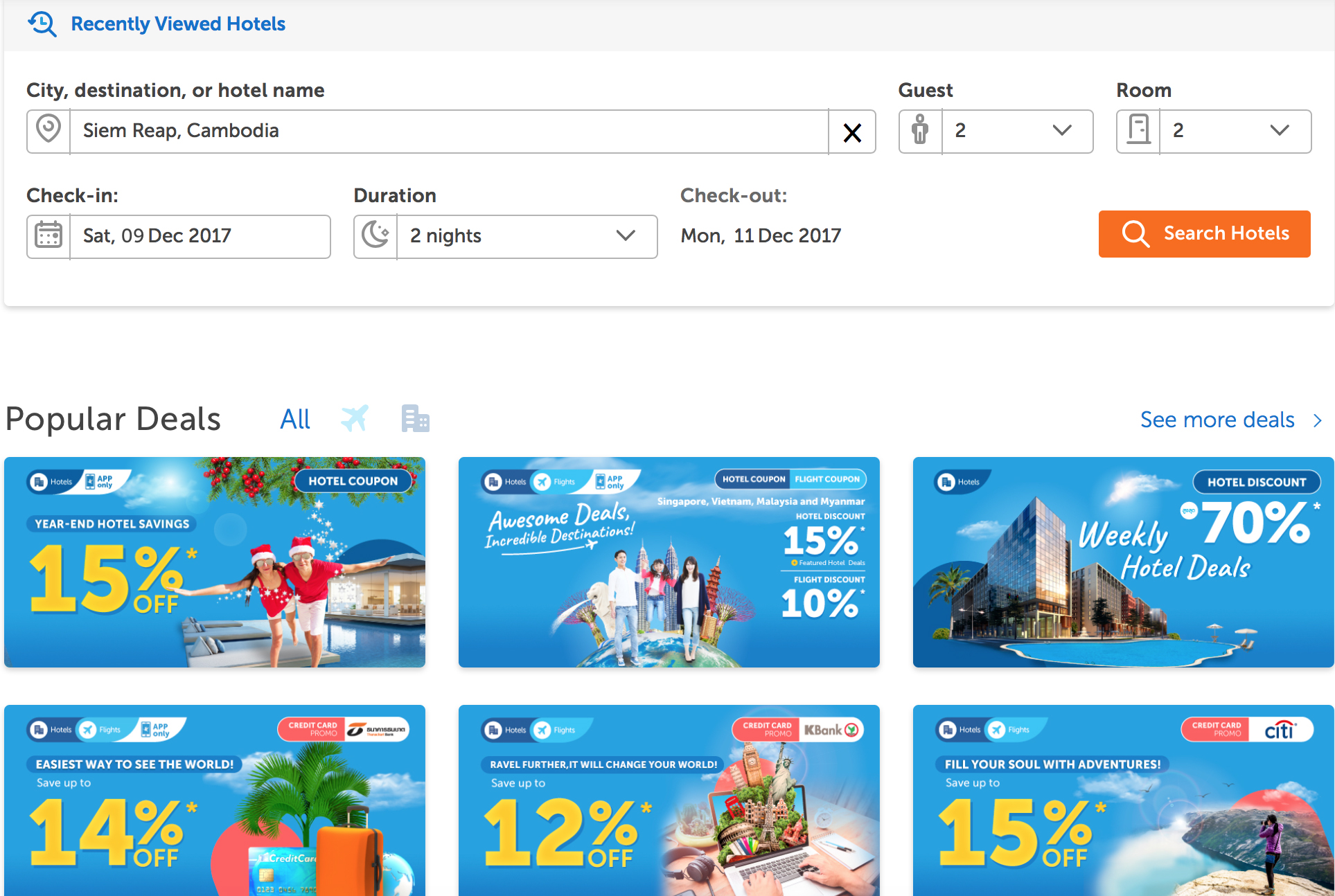Click the guest person icon

[920, 131]
